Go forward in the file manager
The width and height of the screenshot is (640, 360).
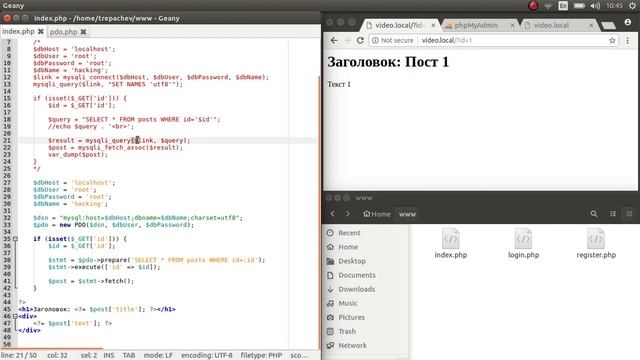[347, 214]
